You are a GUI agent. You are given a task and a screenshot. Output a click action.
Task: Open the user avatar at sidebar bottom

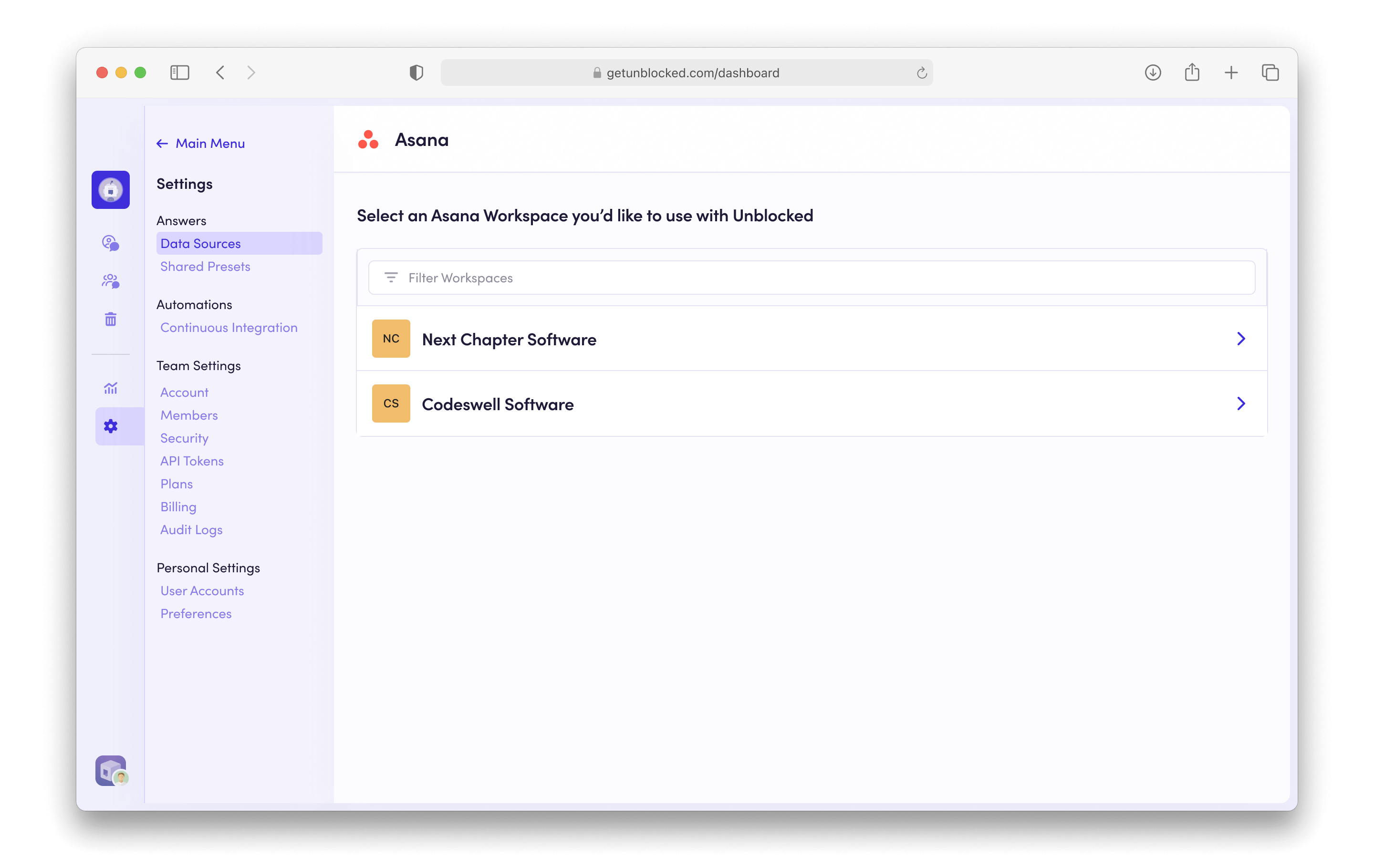pyautogui.click(x=111, y=771)
